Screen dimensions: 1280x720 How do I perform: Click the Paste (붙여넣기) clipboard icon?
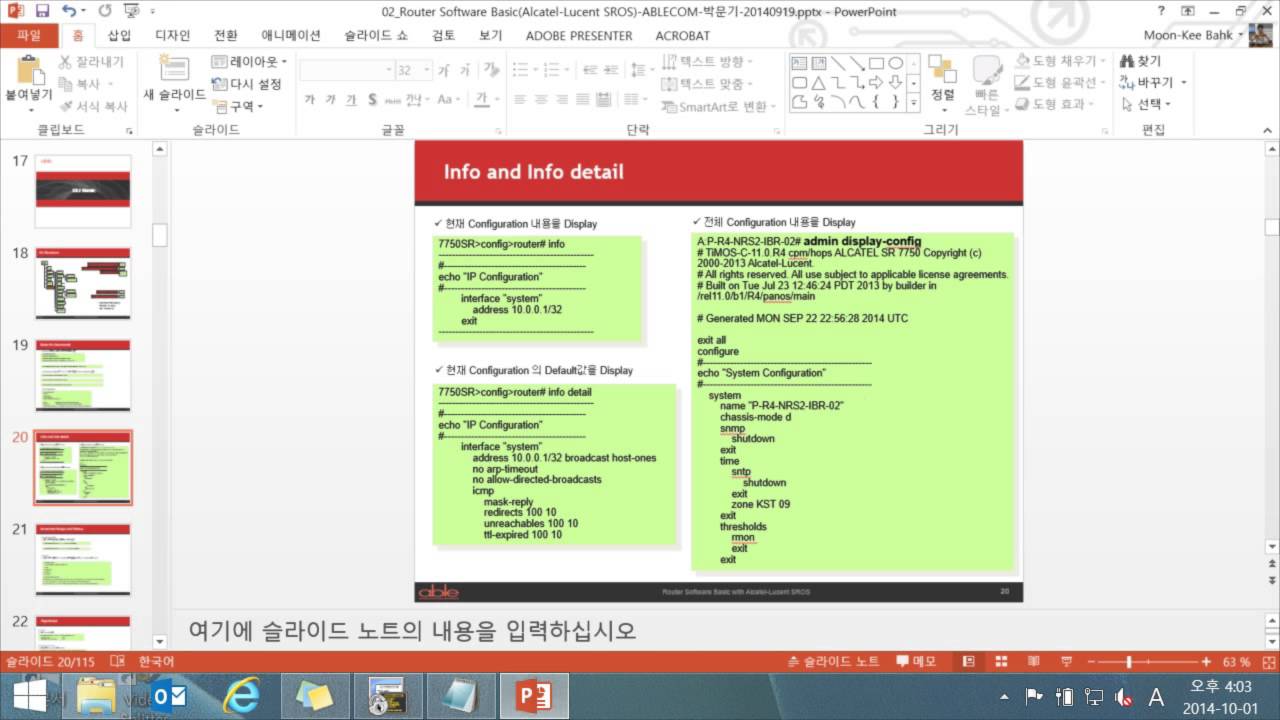click(x=30, y=69)
